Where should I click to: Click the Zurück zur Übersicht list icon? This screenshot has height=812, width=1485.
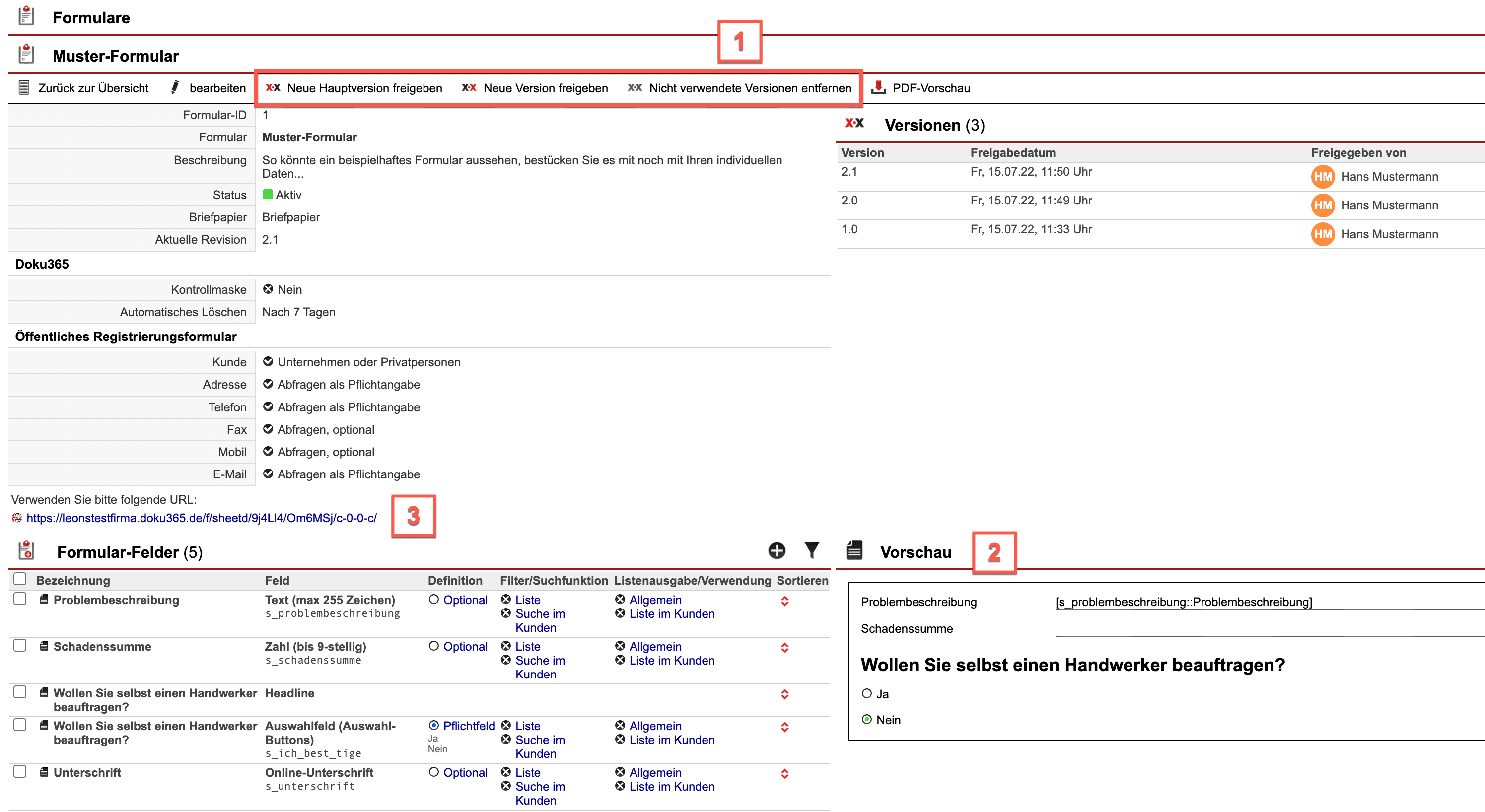(24, 87)
